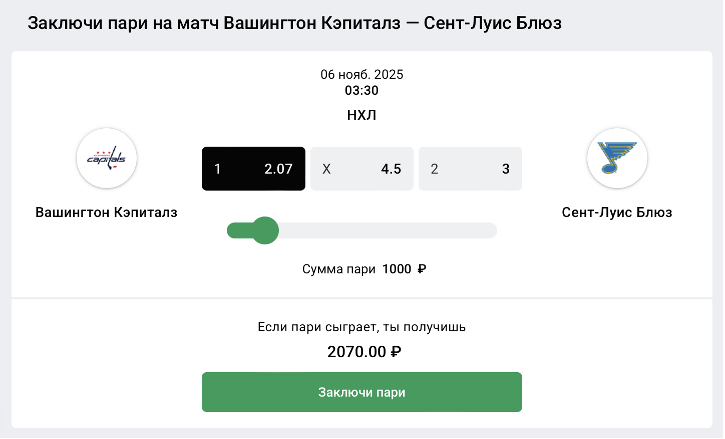The height and width of the screenshot is (439, 725).
Task: Click the Если пари сыграет text
Action: (362, 327)
